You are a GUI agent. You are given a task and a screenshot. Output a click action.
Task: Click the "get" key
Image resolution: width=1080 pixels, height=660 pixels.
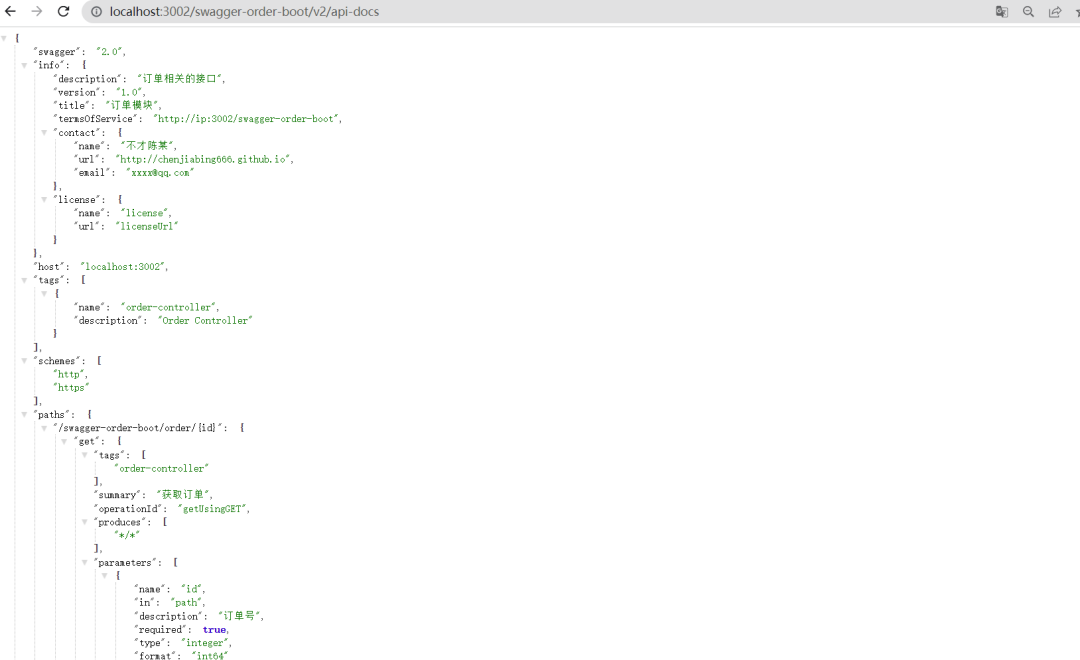click(x=87, y=442)
